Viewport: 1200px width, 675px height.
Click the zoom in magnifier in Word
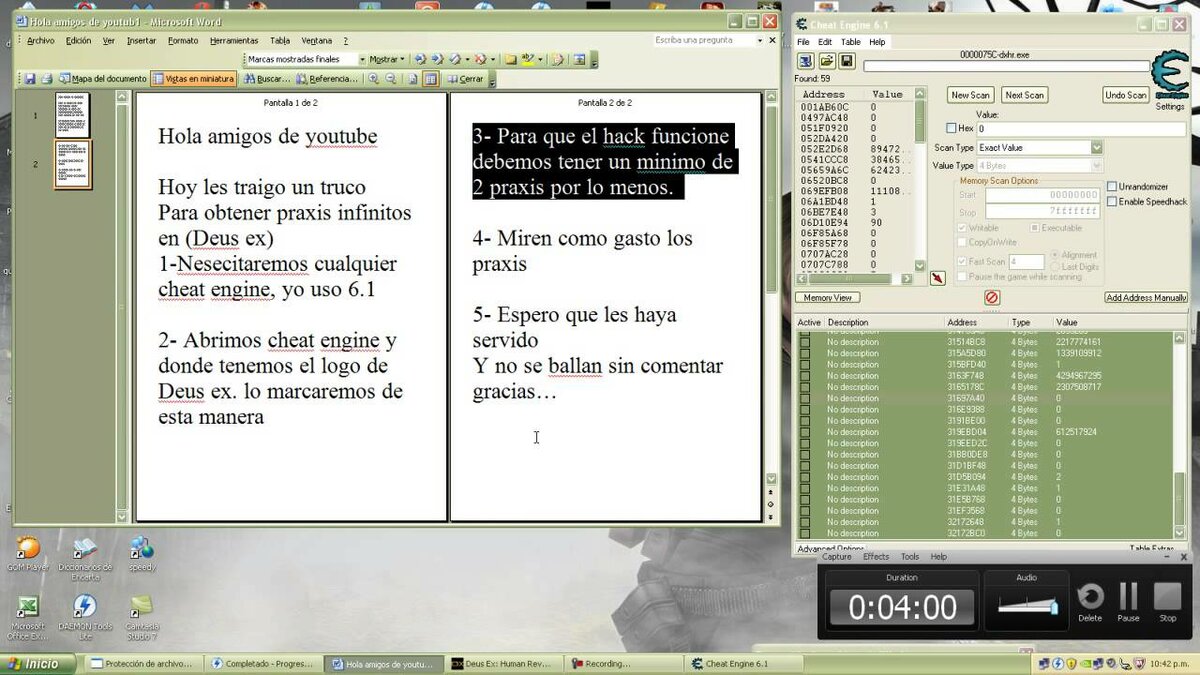(373, 79)
